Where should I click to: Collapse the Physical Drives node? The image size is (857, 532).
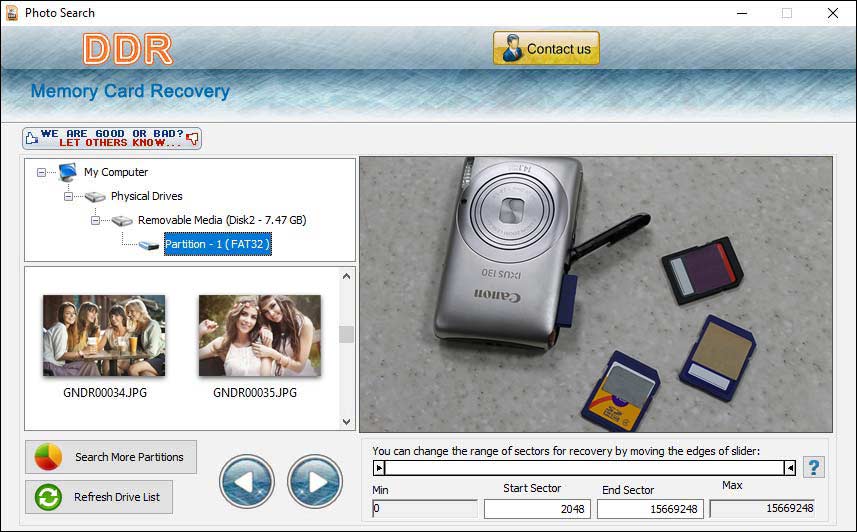click(68, 196)
